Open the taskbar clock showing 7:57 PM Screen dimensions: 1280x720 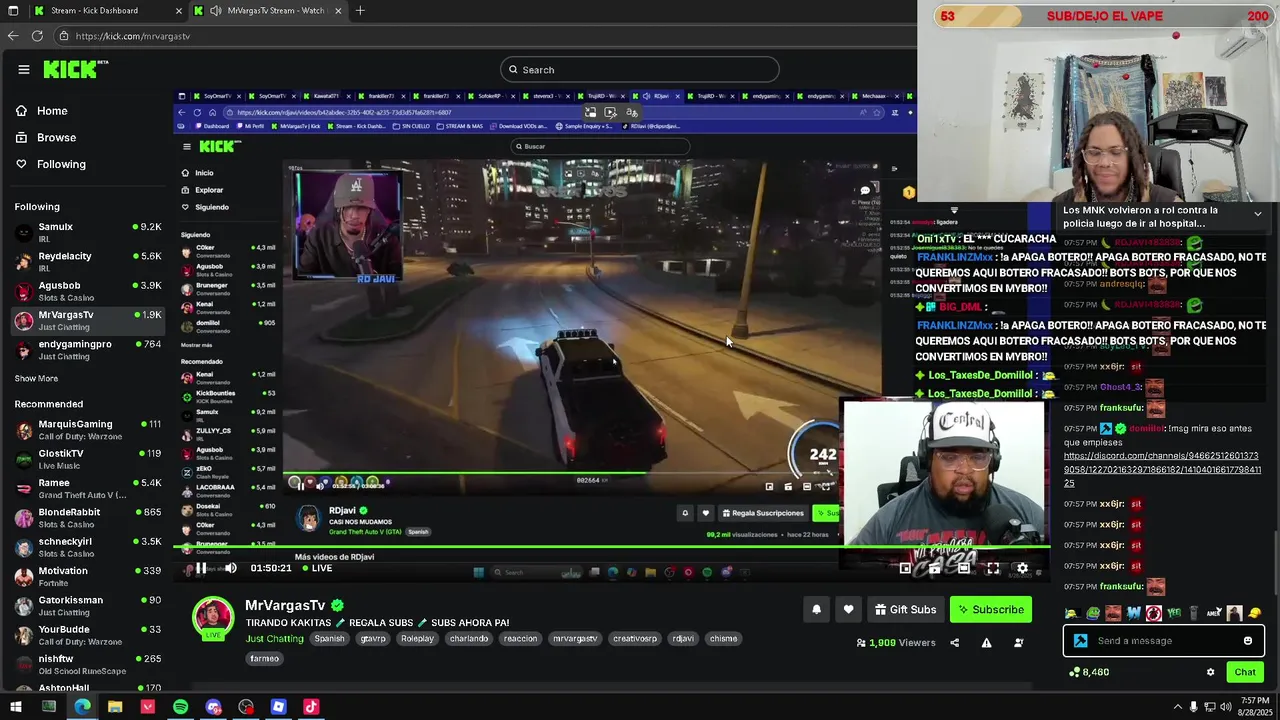[x=1255, y=707]
